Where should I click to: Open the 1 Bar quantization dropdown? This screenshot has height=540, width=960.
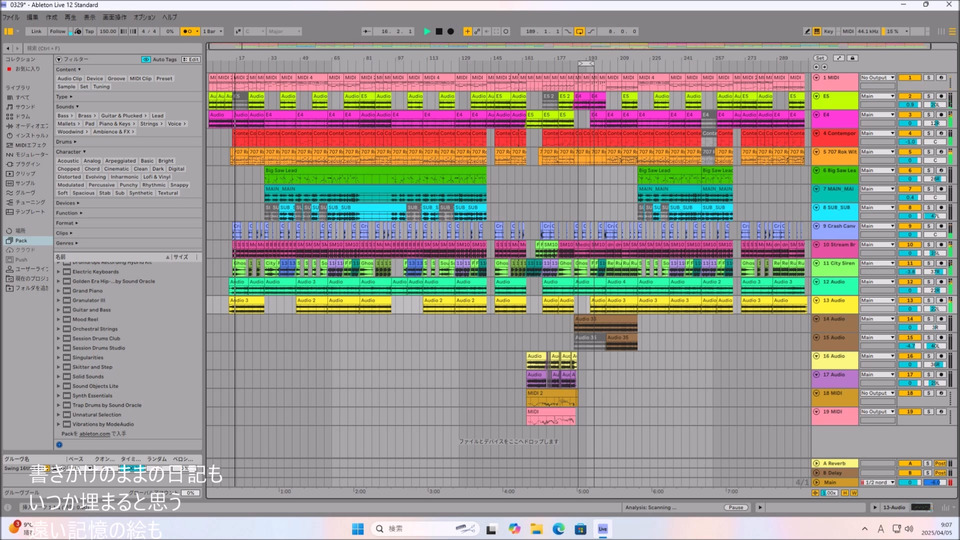pyautogui.click(x=212, y=31)
